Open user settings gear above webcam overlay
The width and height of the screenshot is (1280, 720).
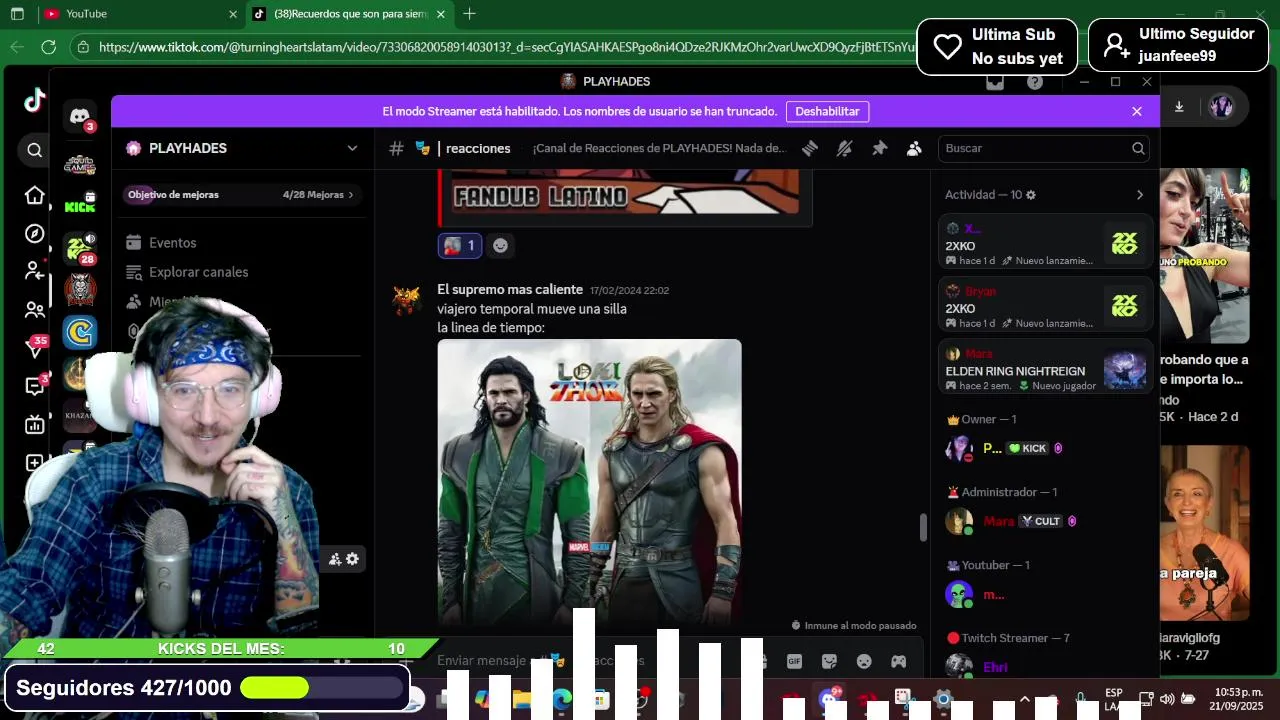352,559
